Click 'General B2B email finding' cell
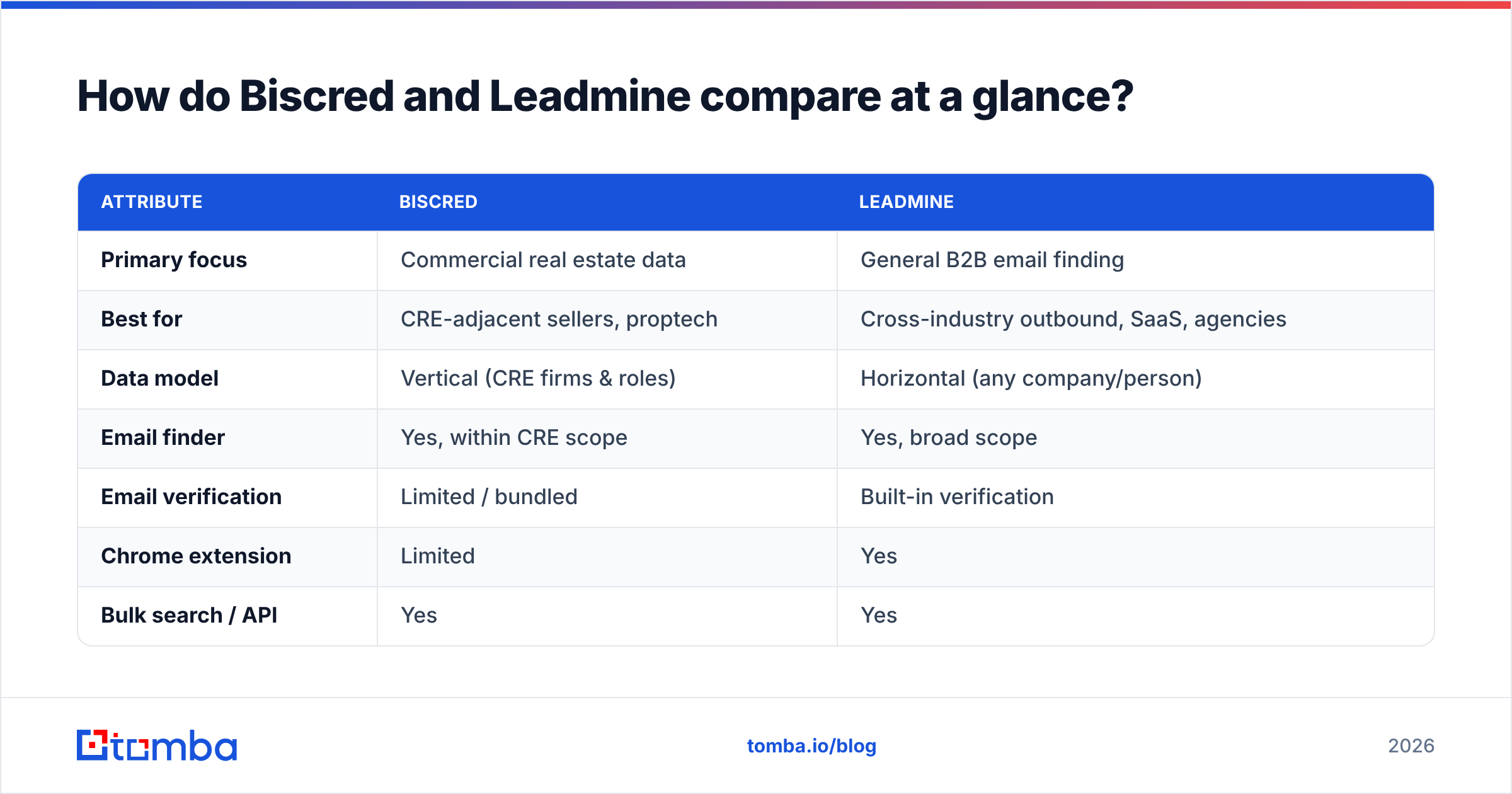 point(992,260)
